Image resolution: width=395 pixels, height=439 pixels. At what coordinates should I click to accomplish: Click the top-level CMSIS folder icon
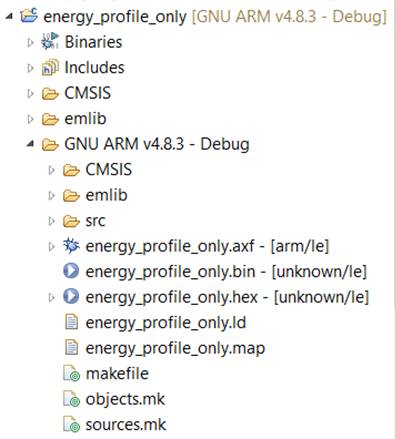50,94
